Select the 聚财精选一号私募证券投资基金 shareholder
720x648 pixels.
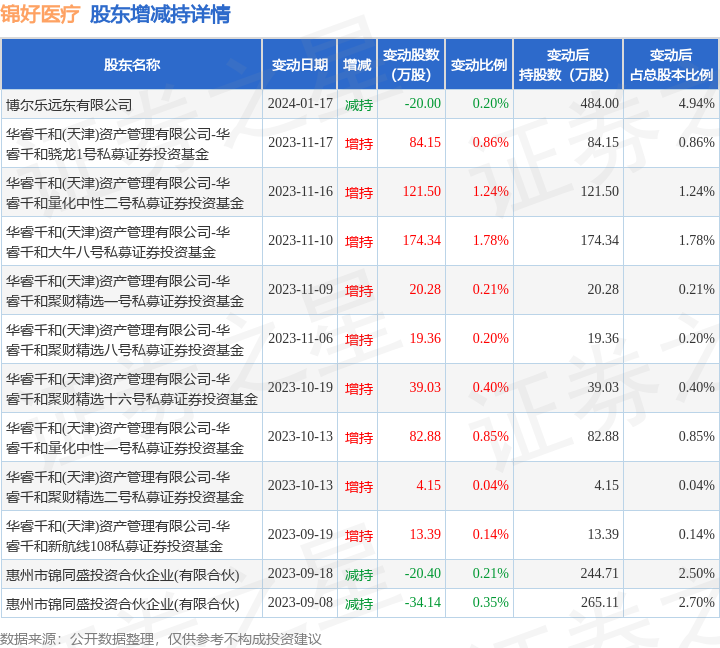click(x=125, y=291)
